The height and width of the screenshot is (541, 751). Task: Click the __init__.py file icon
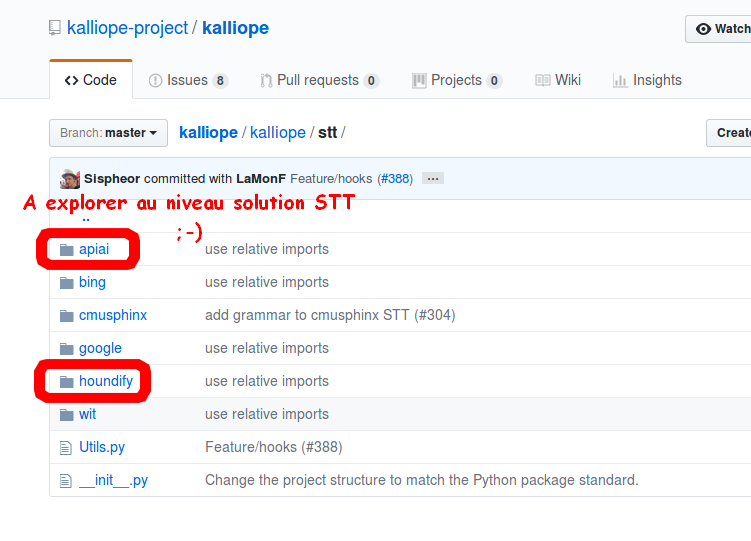click(66, 481)
